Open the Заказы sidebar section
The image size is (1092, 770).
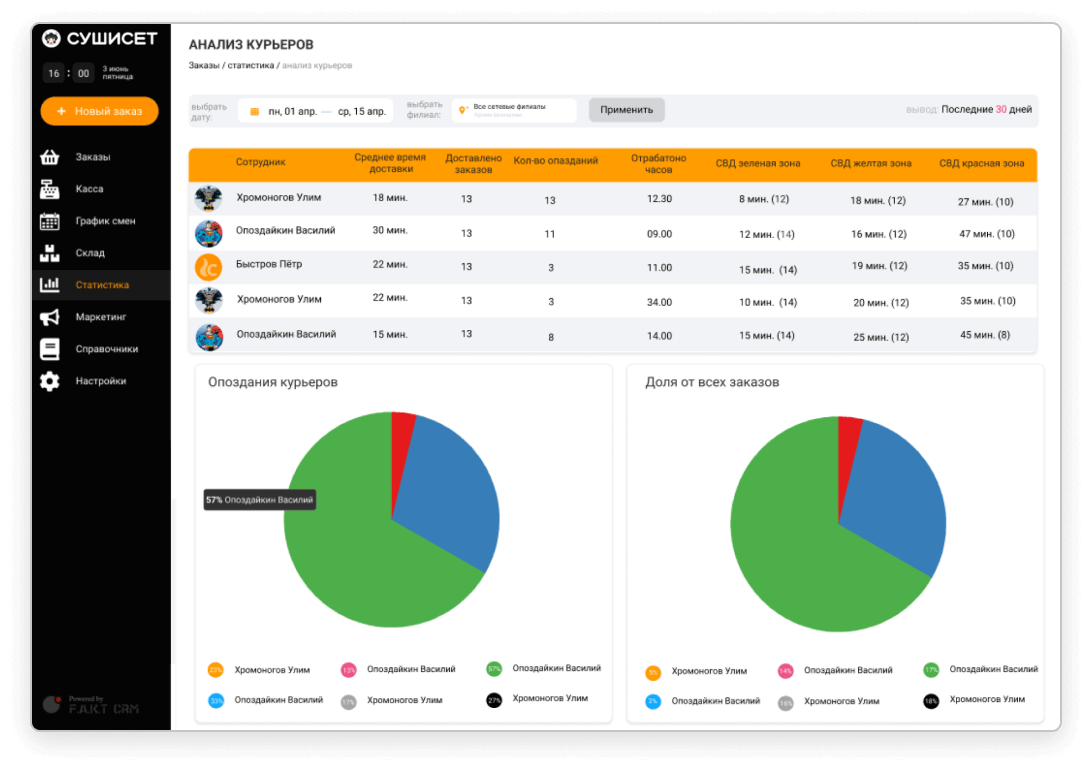(100, 157)
